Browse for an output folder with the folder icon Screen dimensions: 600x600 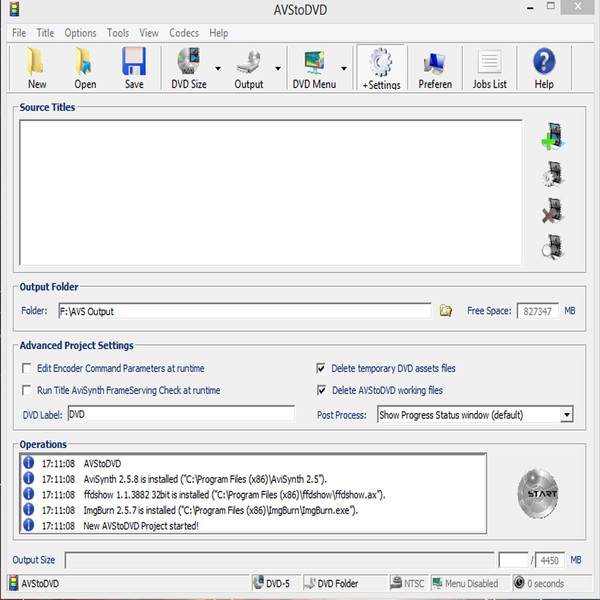tap(445, 310)
